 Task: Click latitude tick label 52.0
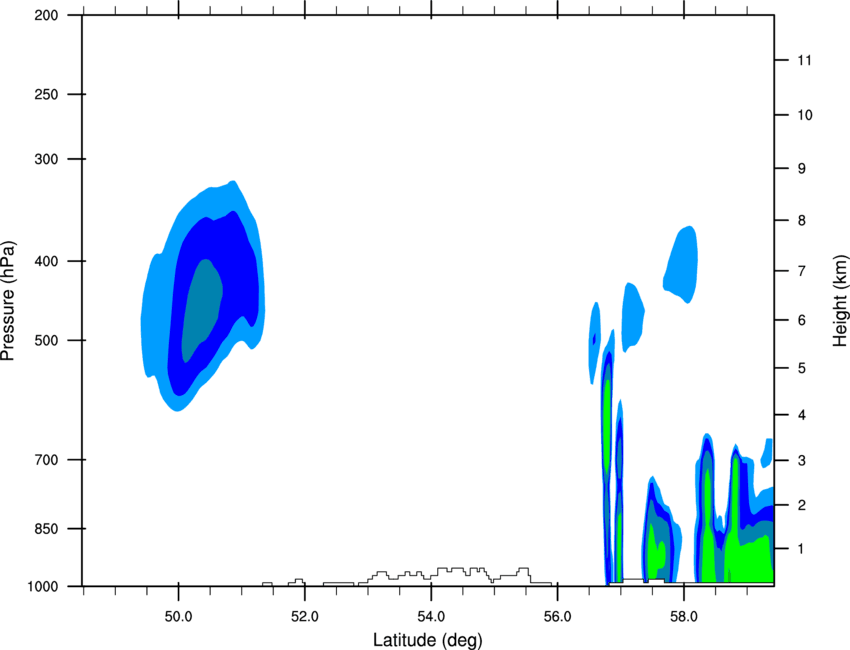click(305, 617)
